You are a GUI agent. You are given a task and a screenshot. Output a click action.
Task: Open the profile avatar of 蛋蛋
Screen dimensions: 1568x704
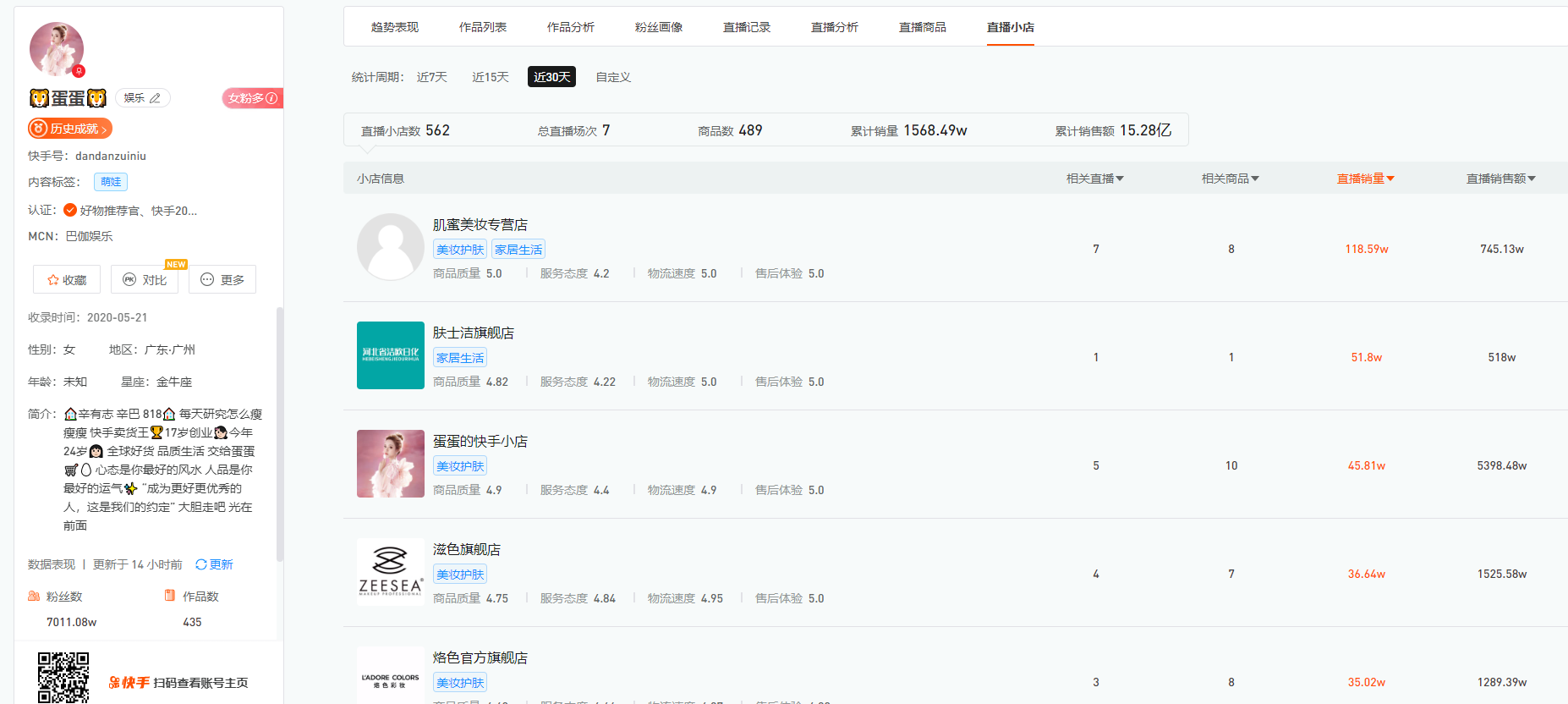(57, 49)
